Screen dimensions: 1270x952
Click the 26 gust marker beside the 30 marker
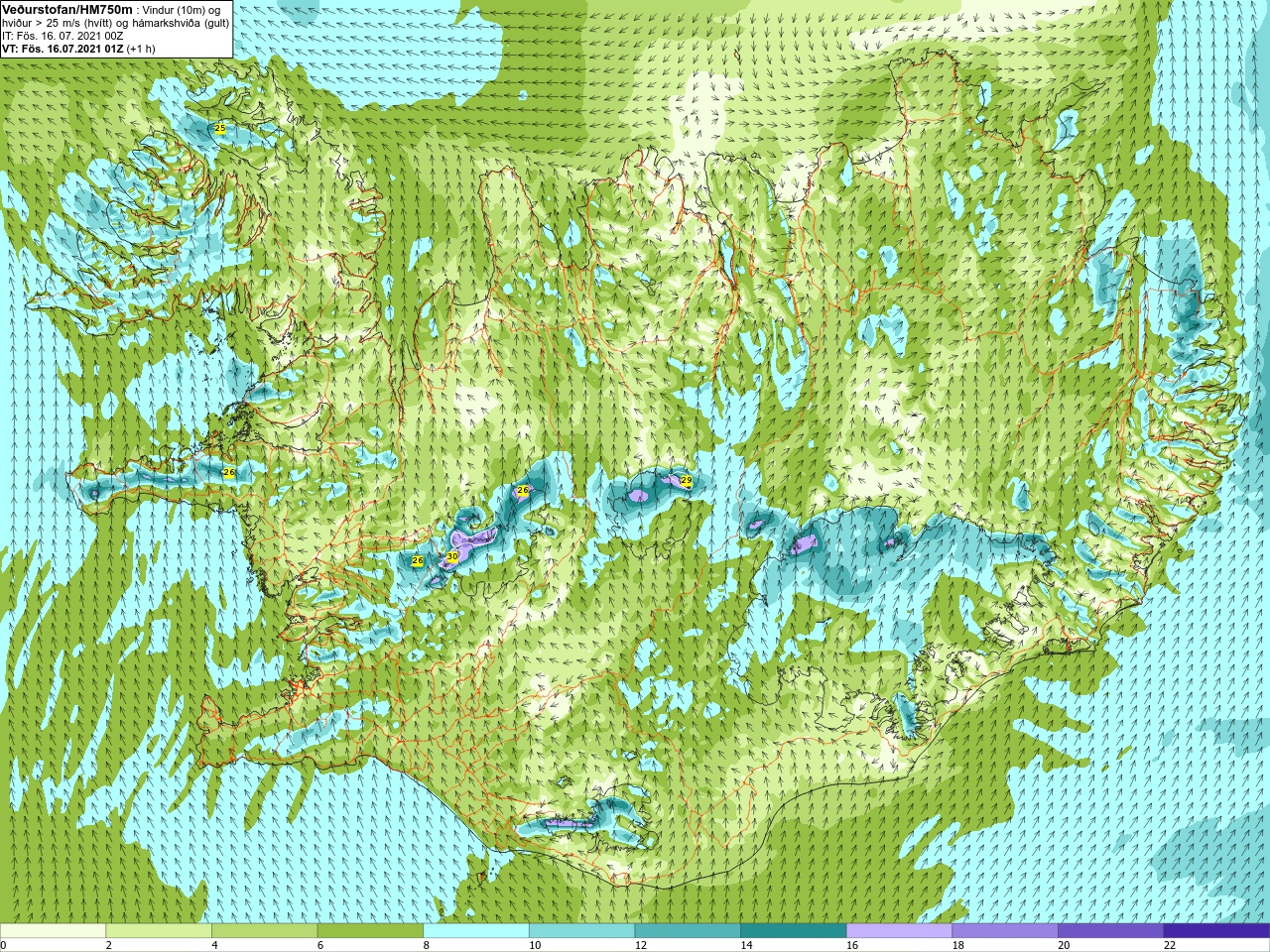click(x=418, y=561)
